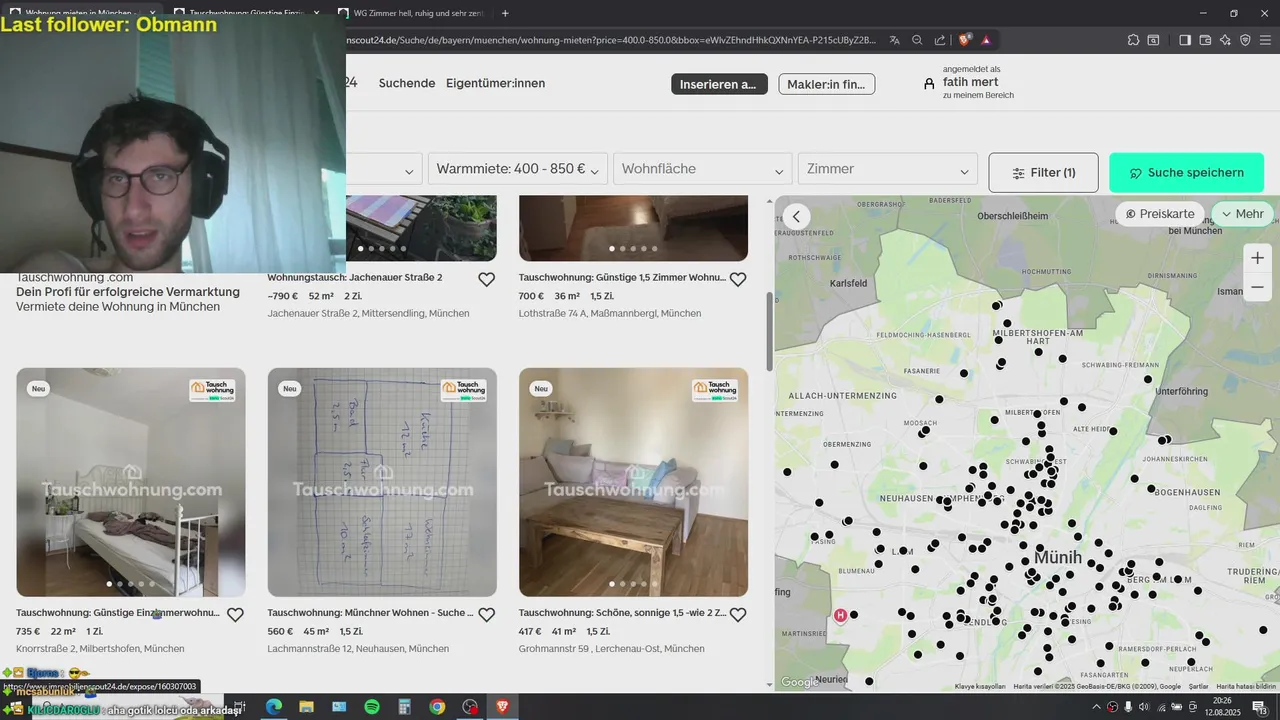This screenshot has width=1280, height=720.
Task: Open the Brave Shields lion icon
Action: coord(964,40)
